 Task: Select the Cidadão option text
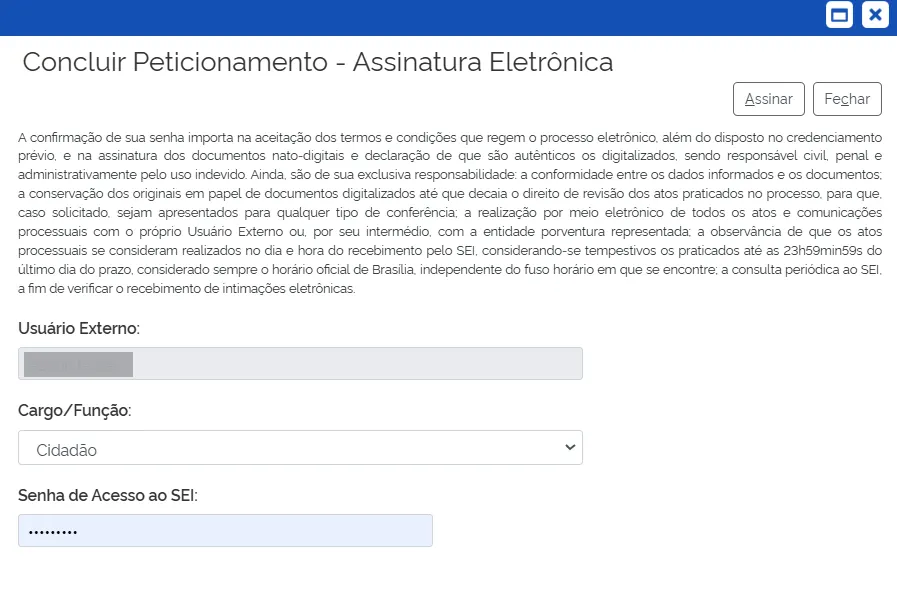click(67, 450)
